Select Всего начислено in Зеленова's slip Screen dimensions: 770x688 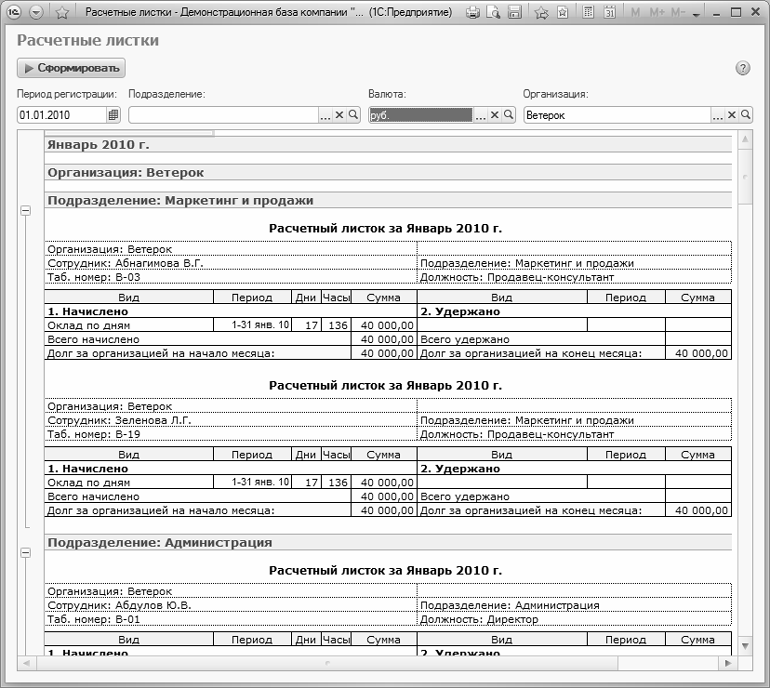click(198, 496)
